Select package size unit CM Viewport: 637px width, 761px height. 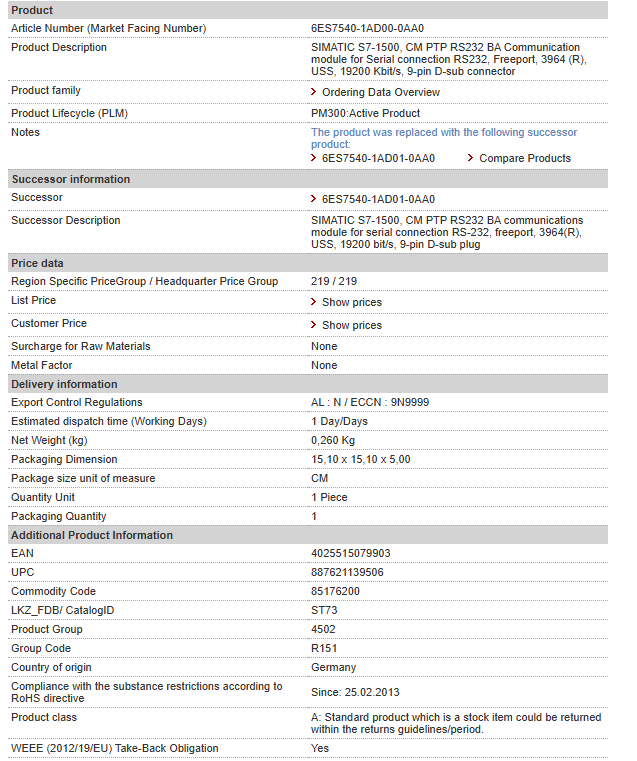[x=319, y=478]
